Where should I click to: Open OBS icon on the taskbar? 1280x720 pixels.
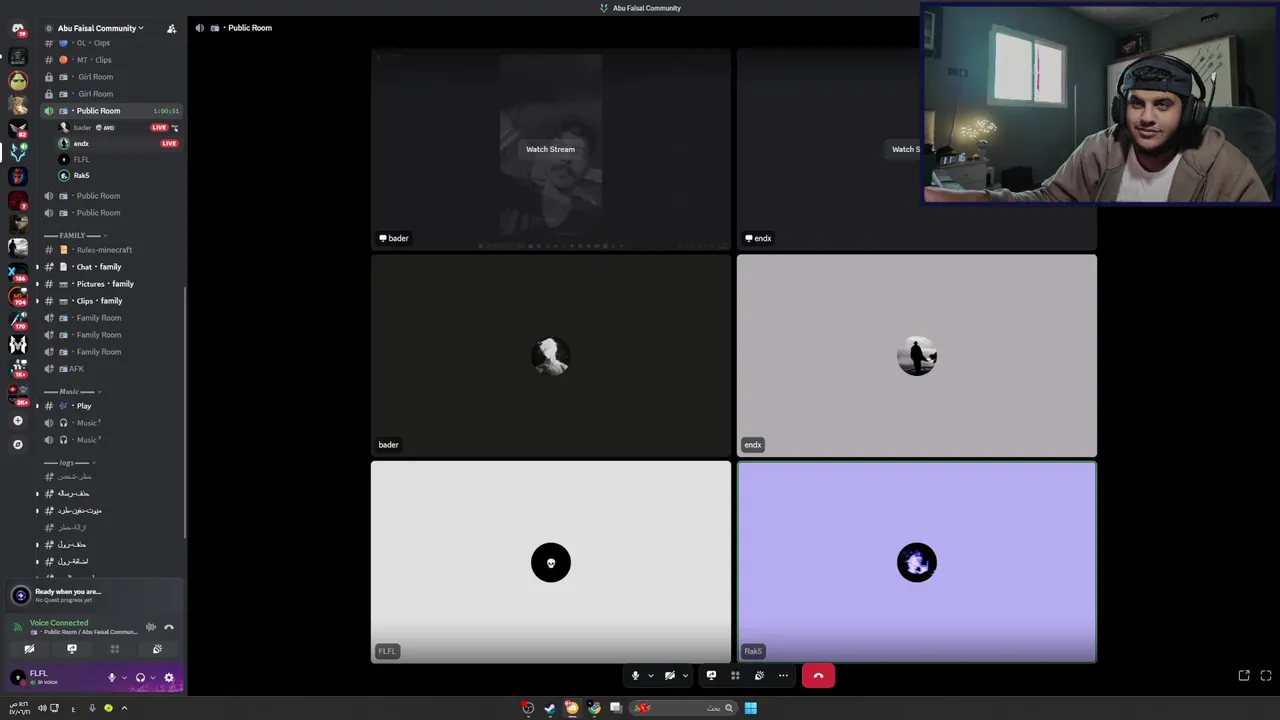pyautogui.click(x=528, y=708)
